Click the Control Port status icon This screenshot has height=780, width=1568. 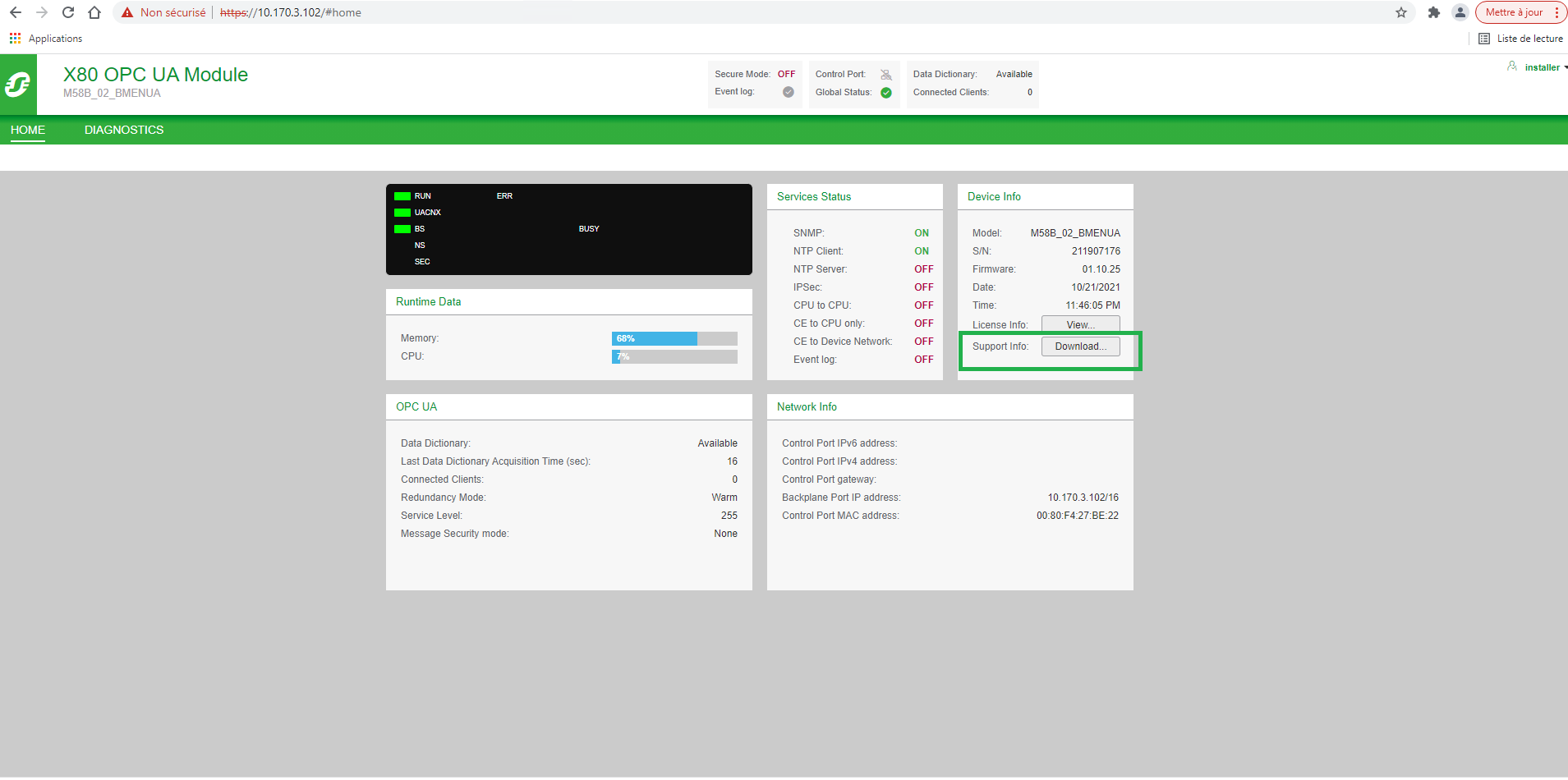pos(886,75)
